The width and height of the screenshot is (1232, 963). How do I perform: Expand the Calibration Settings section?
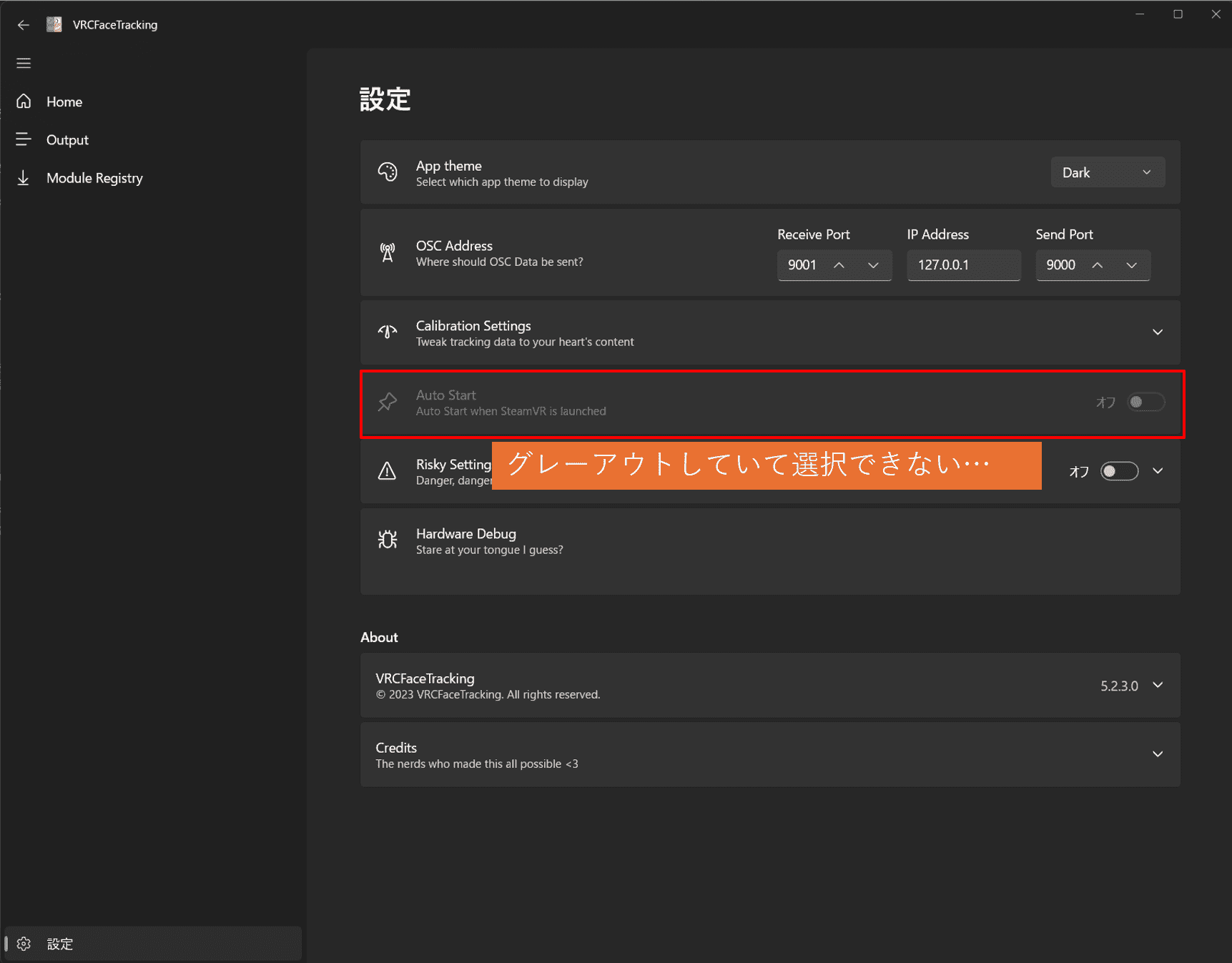(1157, 332)
